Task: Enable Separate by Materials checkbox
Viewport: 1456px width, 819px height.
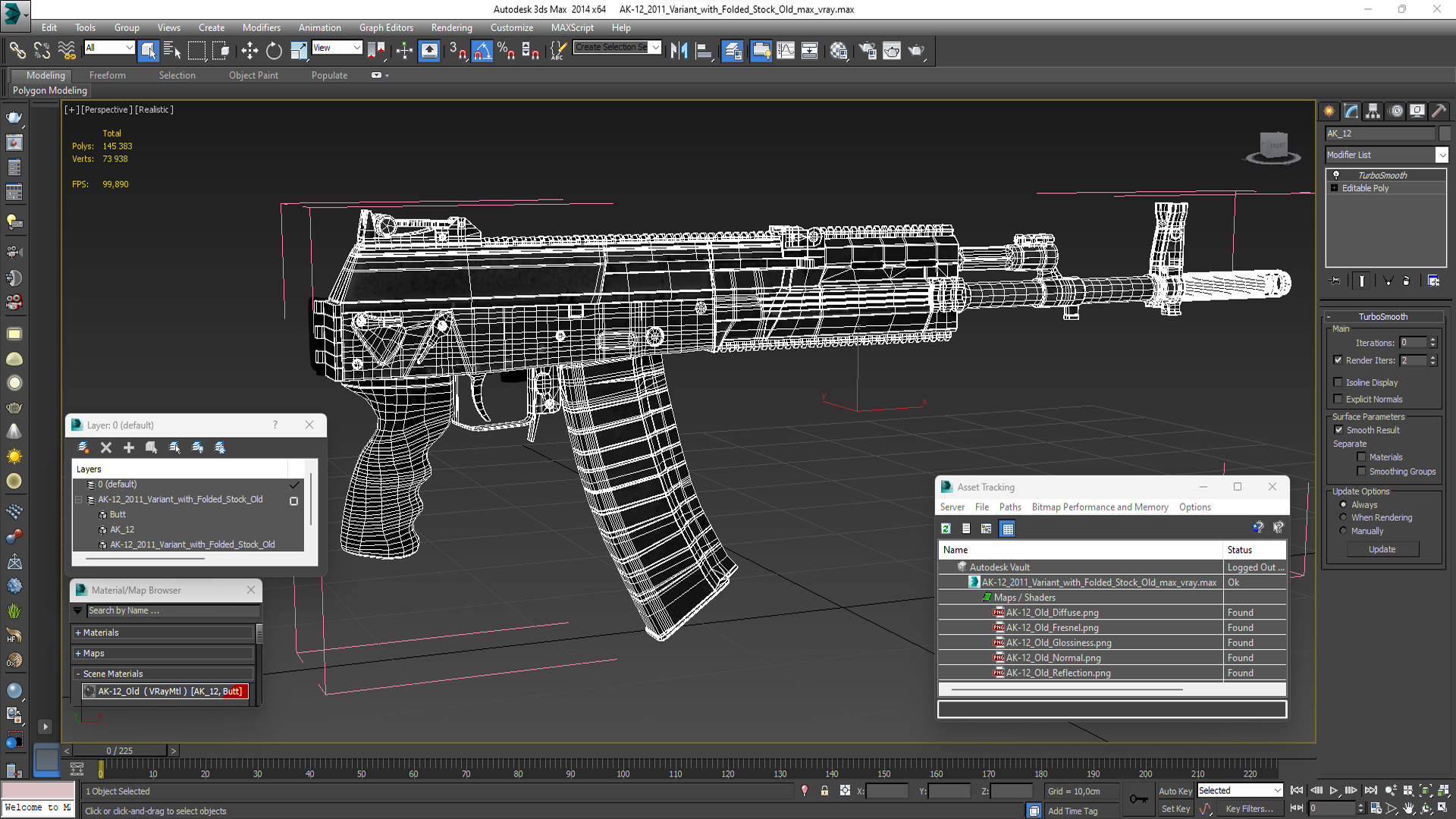Action: point(1361,457)
